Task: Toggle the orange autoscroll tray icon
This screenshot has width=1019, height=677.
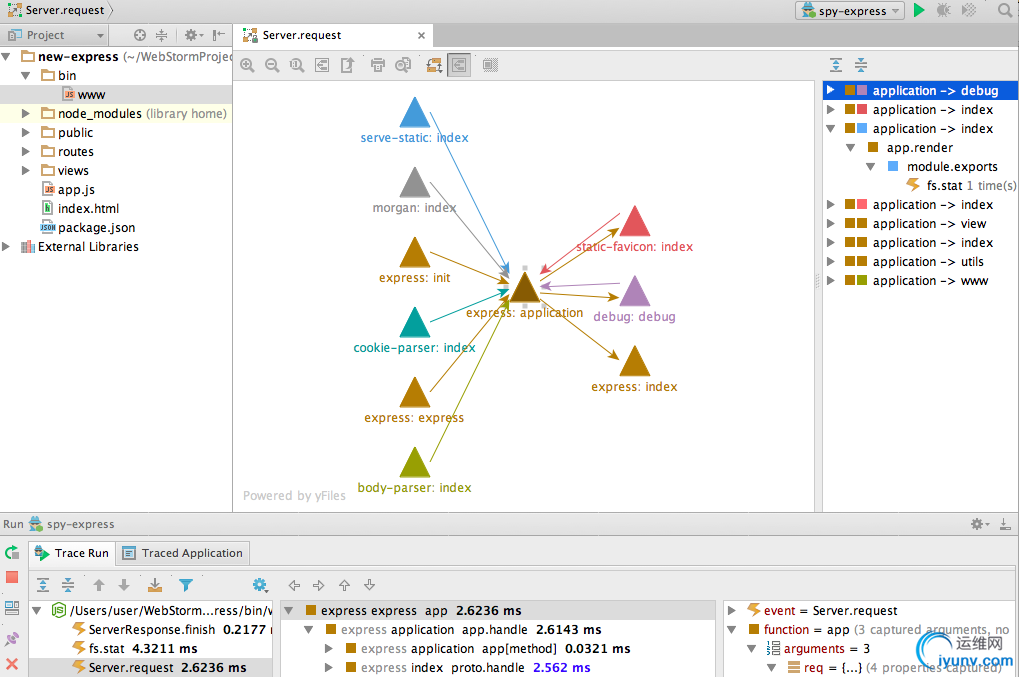Action: (155, 585)
